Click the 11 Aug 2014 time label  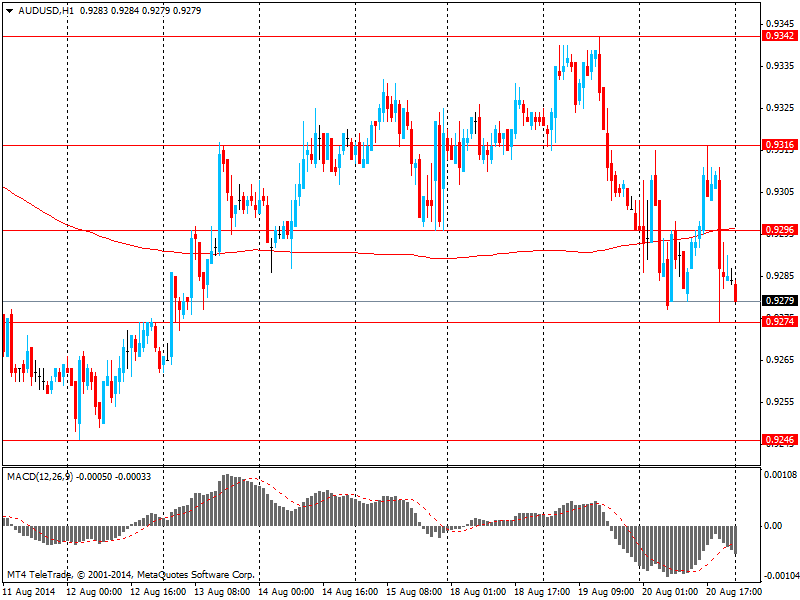click(x=30, y=592)
